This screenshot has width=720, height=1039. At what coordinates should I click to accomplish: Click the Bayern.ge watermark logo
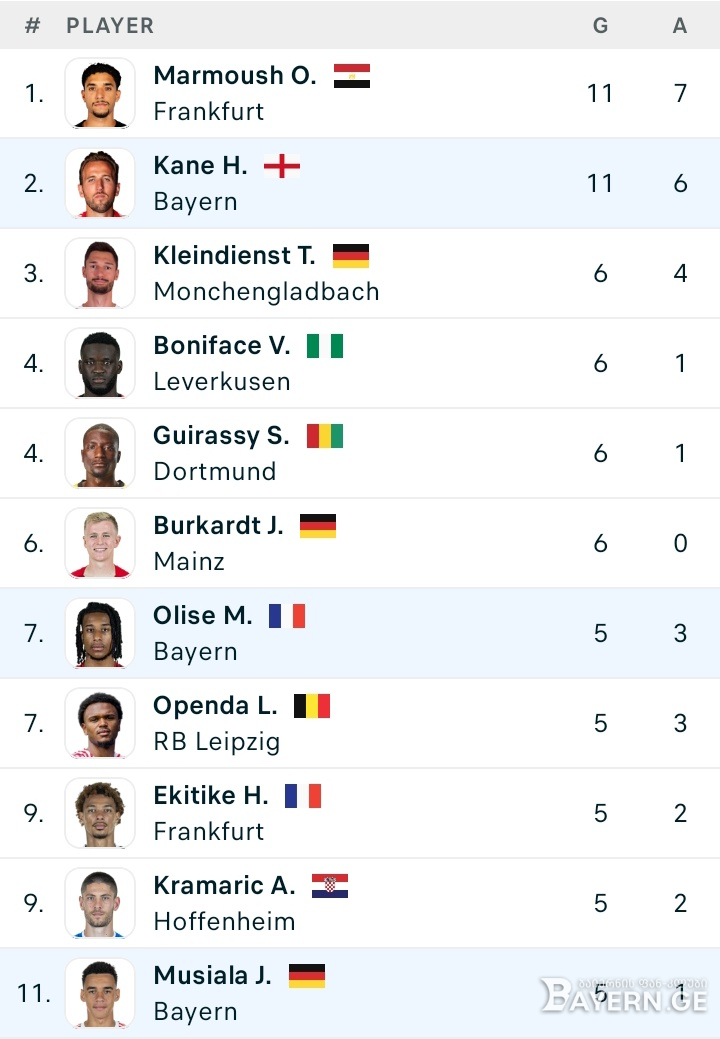(x=624, y=995)
